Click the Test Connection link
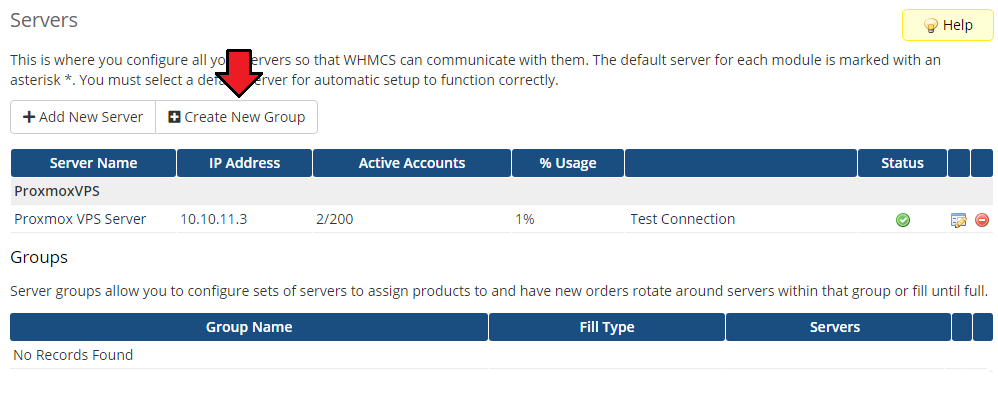 coord(682,219)
